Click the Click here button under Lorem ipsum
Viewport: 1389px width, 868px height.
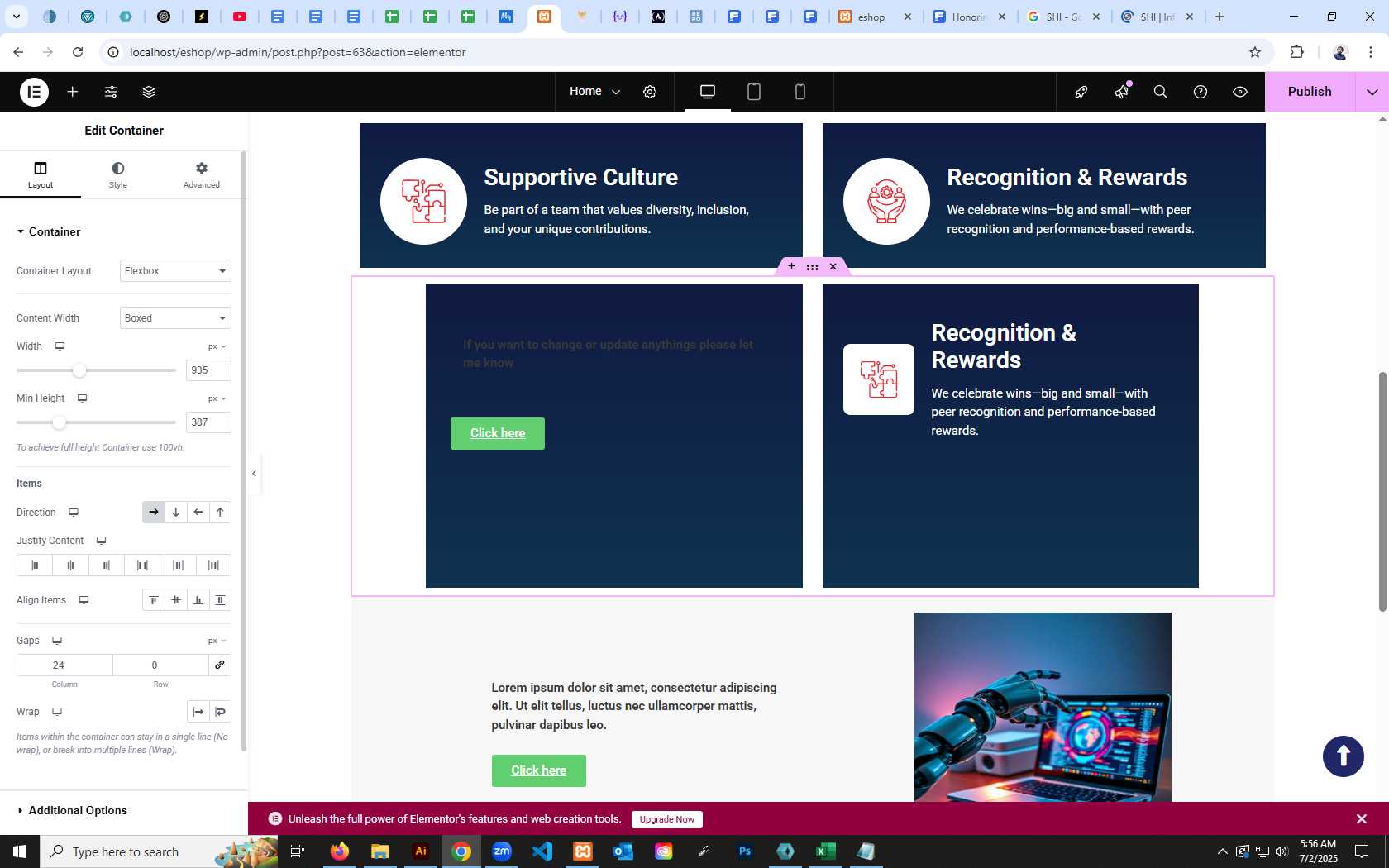tap(539, 770)
